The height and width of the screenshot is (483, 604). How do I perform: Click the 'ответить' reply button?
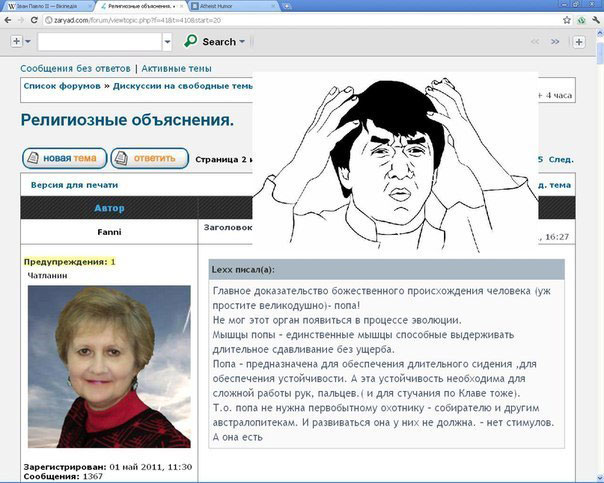[150, 158]
